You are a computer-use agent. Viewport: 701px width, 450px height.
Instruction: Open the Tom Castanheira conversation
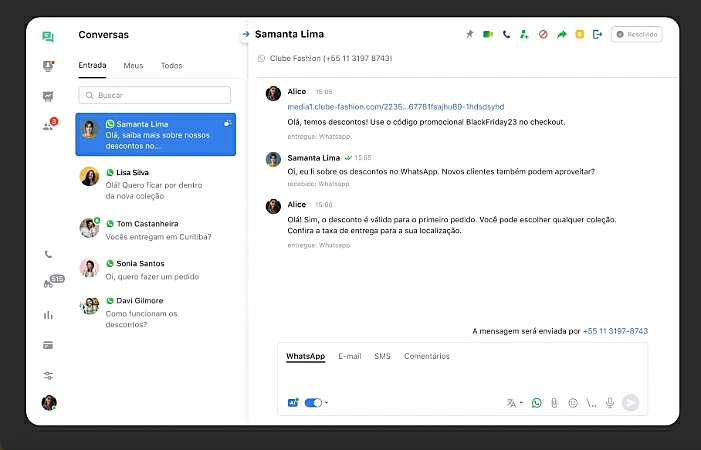click(x=156, y=230)
